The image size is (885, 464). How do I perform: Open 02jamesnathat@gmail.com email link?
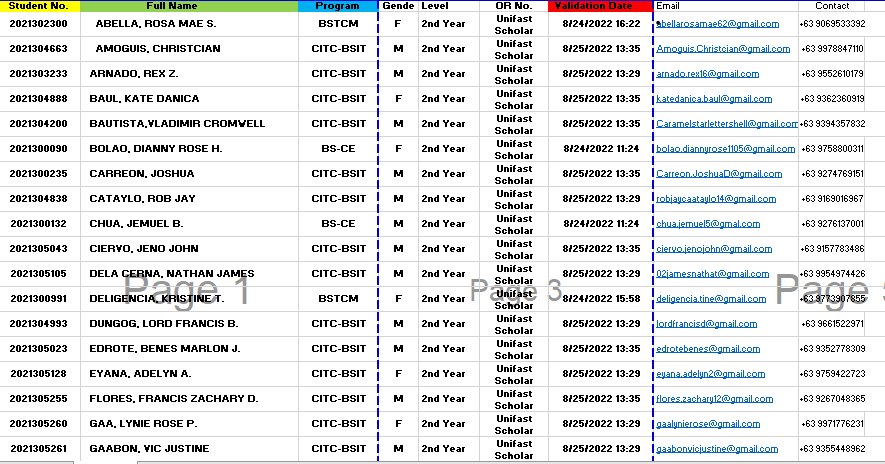pos(712,274)
